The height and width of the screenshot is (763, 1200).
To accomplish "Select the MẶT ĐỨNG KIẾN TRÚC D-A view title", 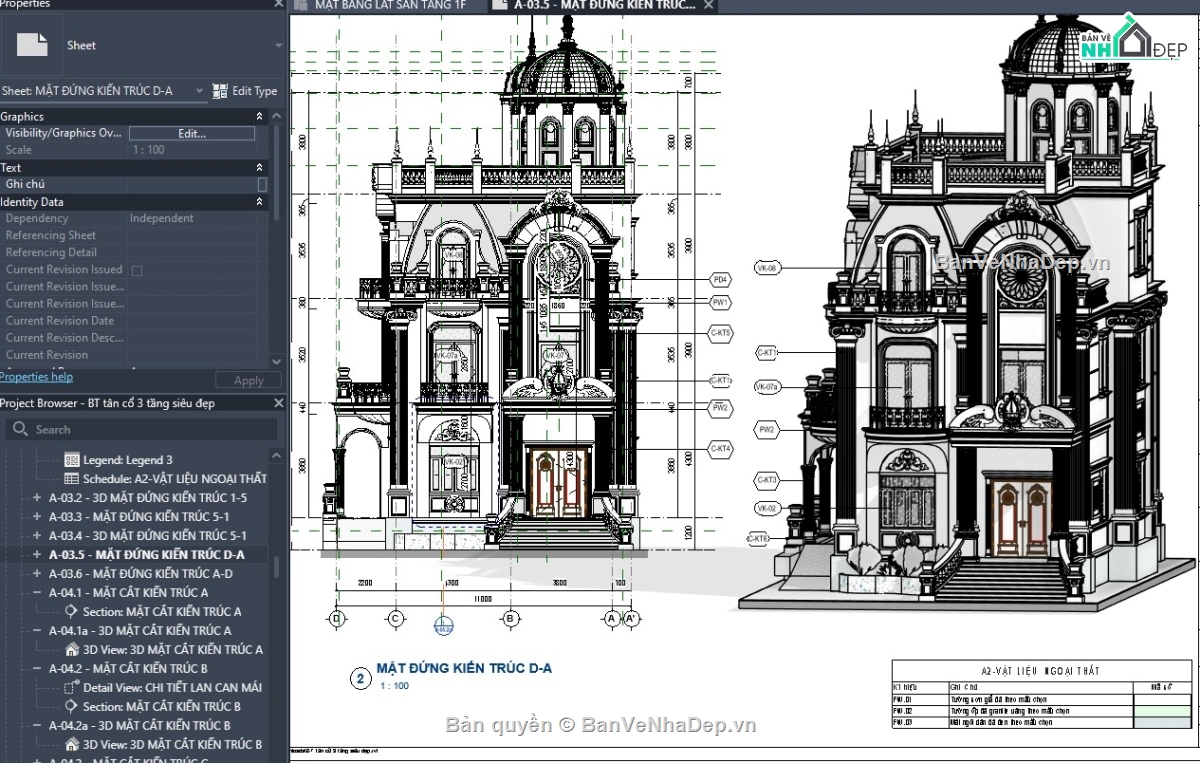I will click(x=464, y=668).
